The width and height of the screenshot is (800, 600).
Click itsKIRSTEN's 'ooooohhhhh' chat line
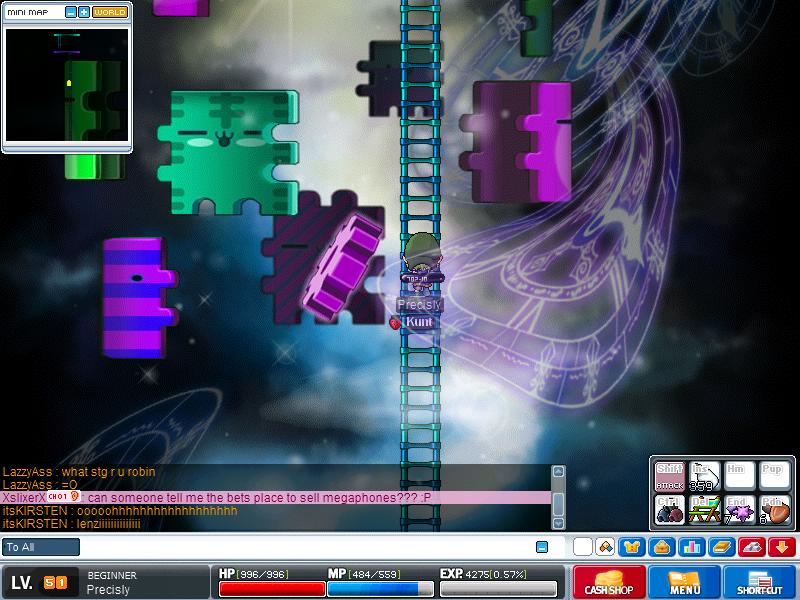120,511
